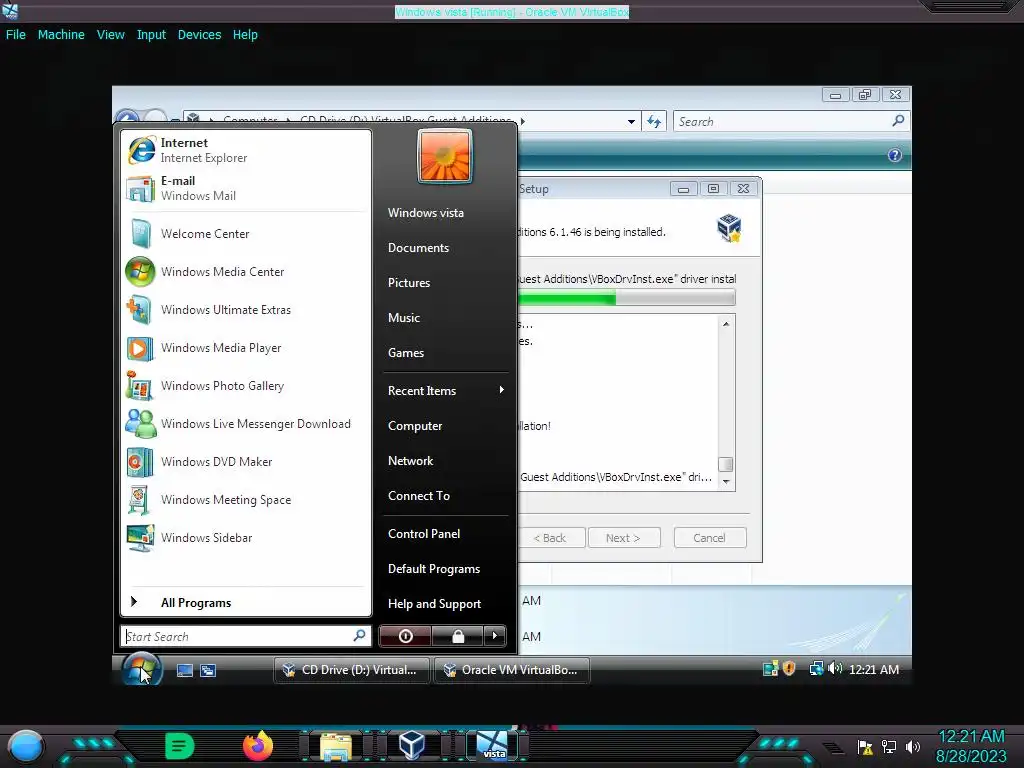Click Next button in Setup wizard
The height and width of the screenshot is (768, 1024).
[624, 538]
